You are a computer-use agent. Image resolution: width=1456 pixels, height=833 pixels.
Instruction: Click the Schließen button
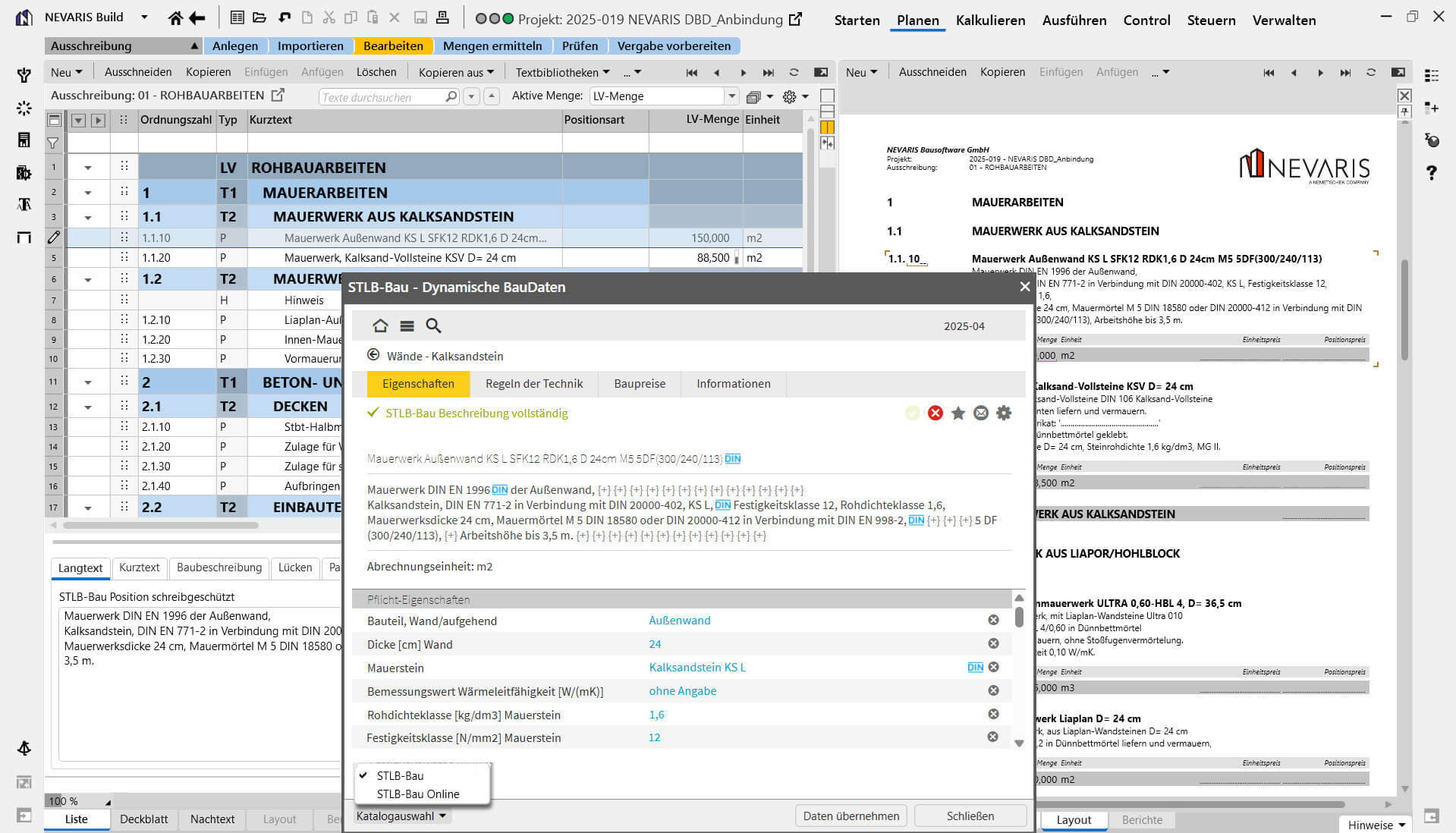pos(970,816)
